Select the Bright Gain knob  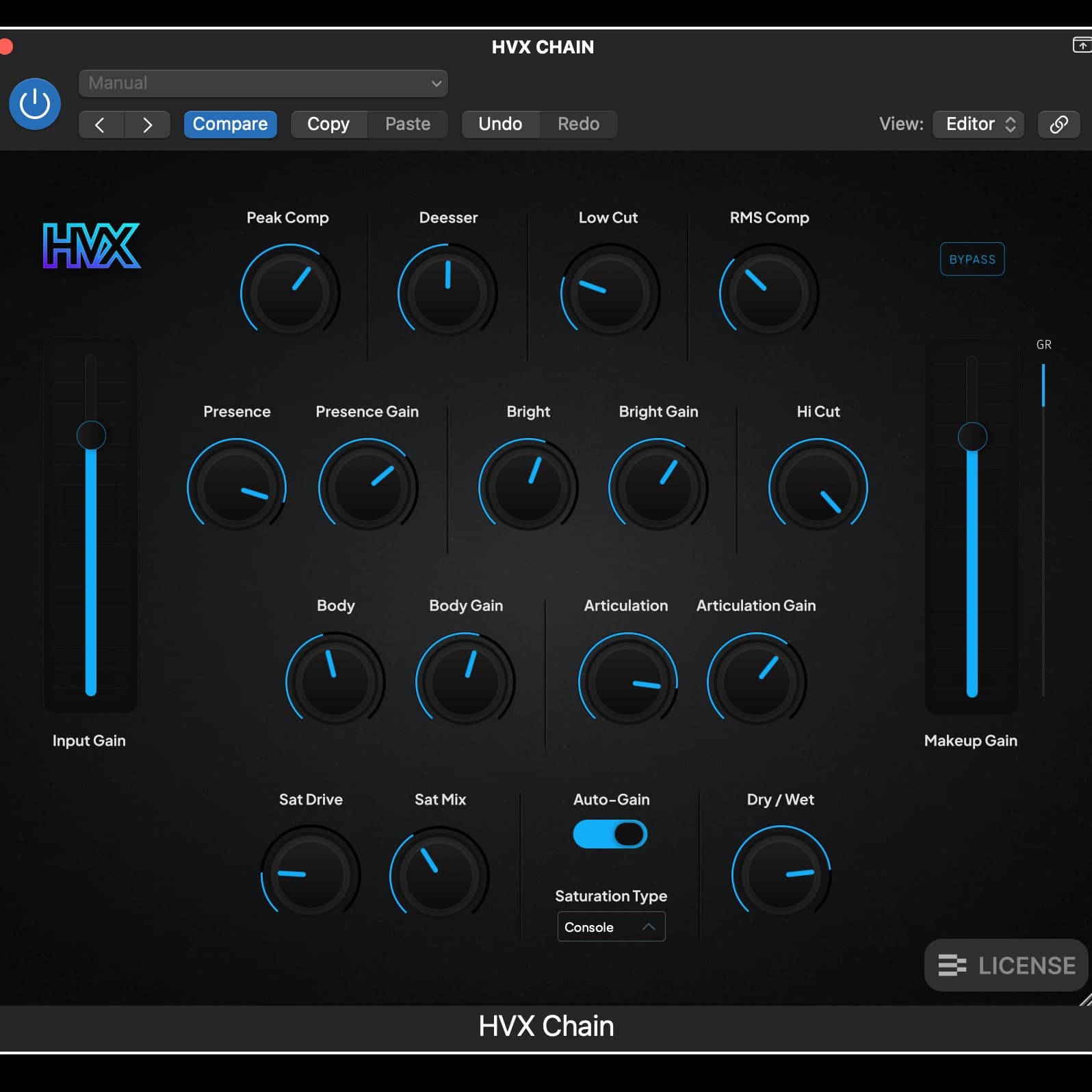658,487
